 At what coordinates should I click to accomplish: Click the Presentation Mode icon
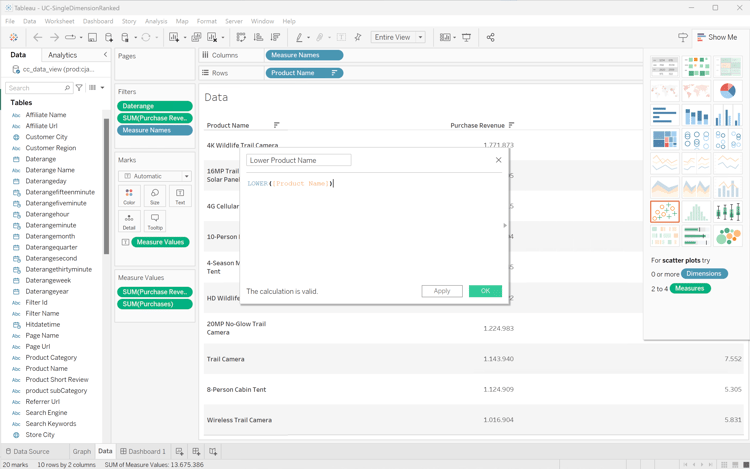click(x=466, y=37)
